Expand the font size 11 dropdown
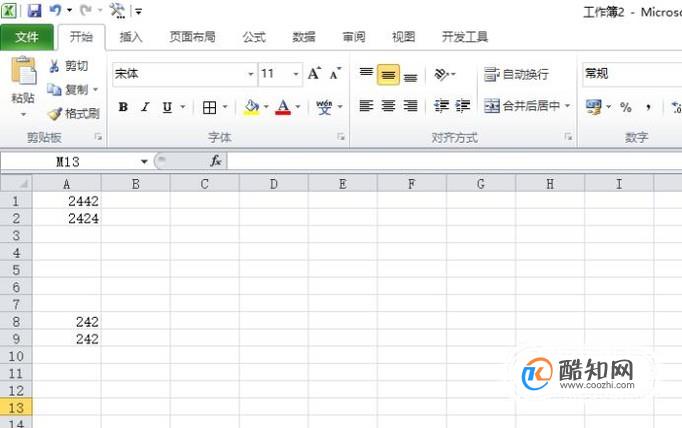Screen dimensions: 682x428 pyautogui.click(x=296, y=74)
